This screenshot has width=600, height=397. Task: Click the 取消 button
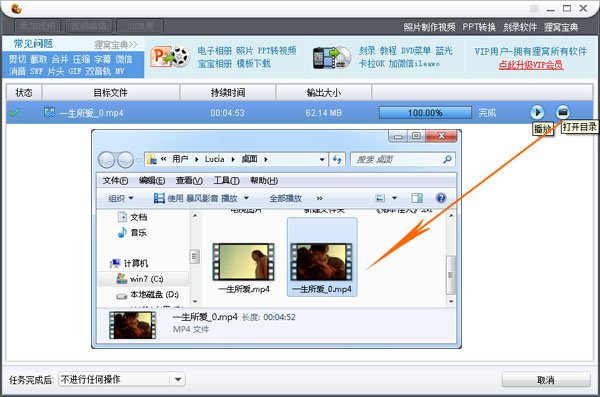click(546, 380)
